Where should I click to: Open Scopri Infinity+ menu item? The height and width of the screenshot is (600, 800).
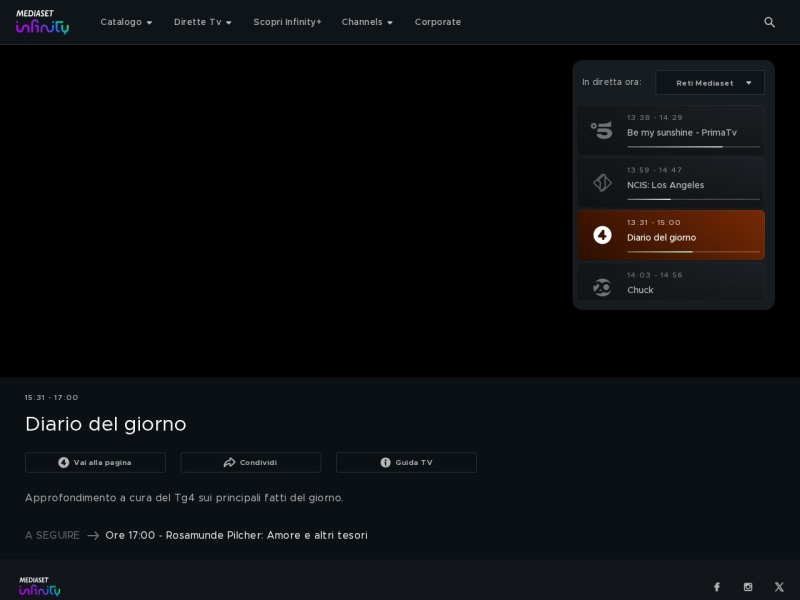(287, 22)
